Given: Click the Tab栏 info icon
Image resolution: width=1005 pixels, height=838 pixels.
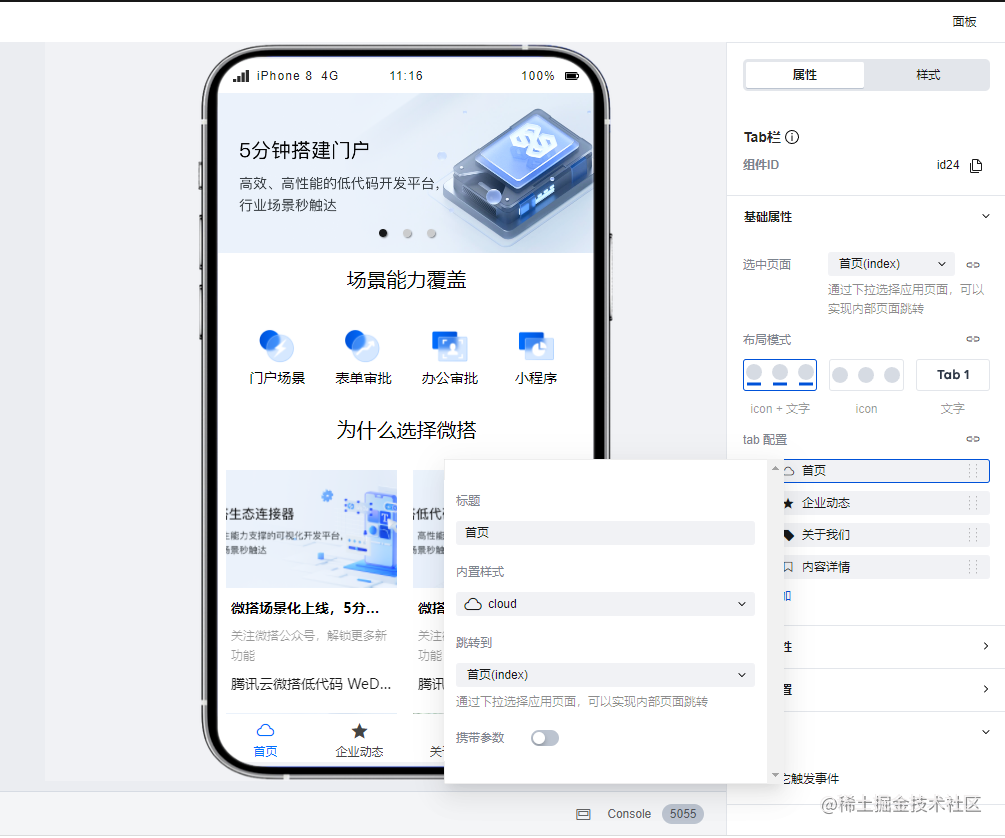Looking at the screenshot, I should click(x=792, y=137).
